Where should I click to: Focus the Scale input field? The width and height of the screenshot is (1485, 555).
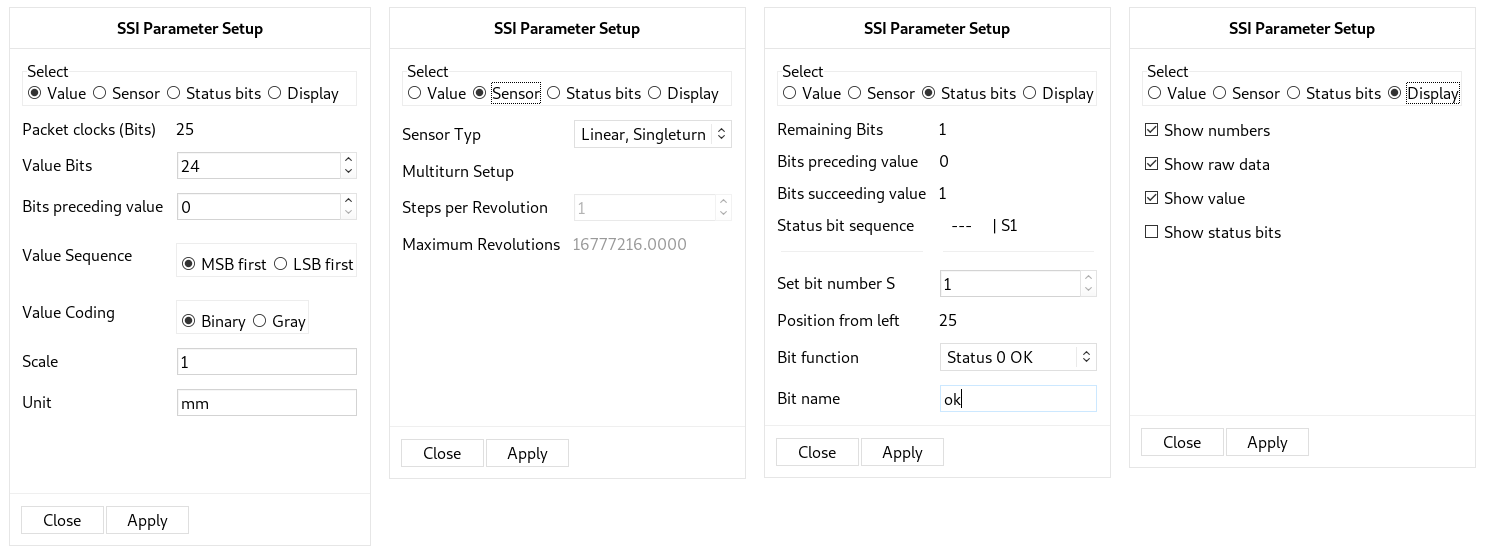[267, 362]
